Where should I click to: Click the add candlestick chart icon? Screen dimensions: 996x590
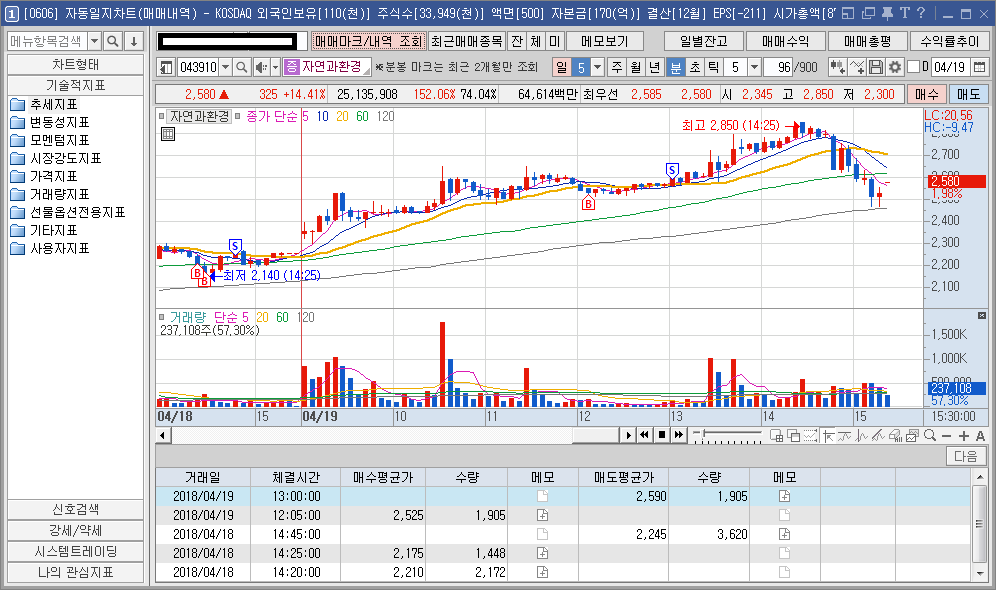click(838, 67)
